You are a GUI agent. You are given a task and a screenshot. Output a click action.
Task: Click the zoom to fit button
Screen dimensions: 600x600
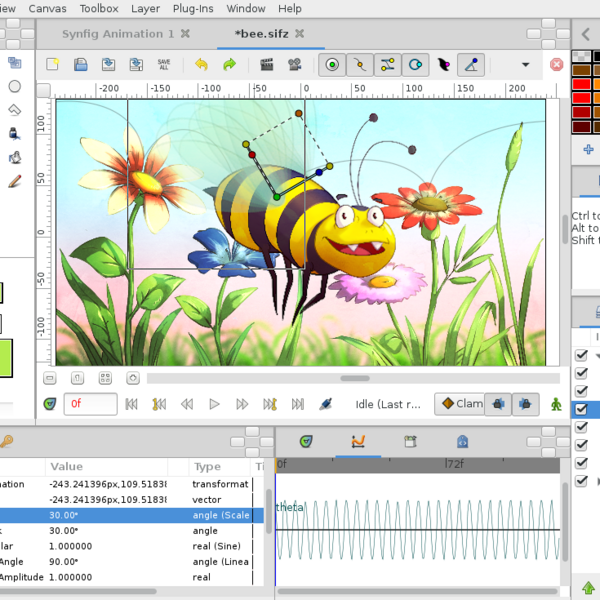coord(133,378)
